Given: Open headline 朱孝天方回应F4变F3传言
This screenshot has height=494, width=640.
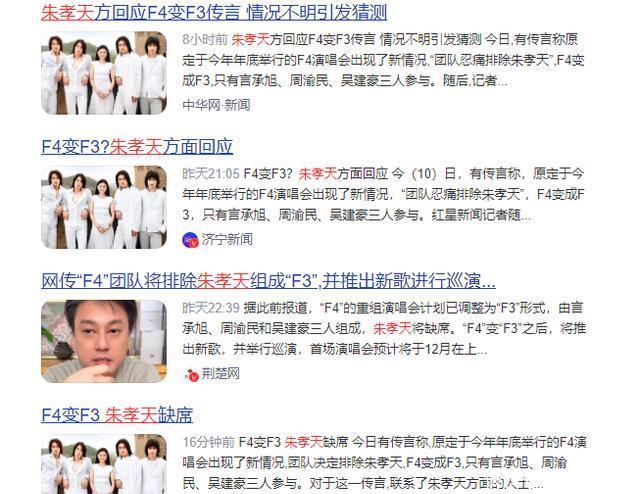Looking at the screenshot, I should (214, 12).
